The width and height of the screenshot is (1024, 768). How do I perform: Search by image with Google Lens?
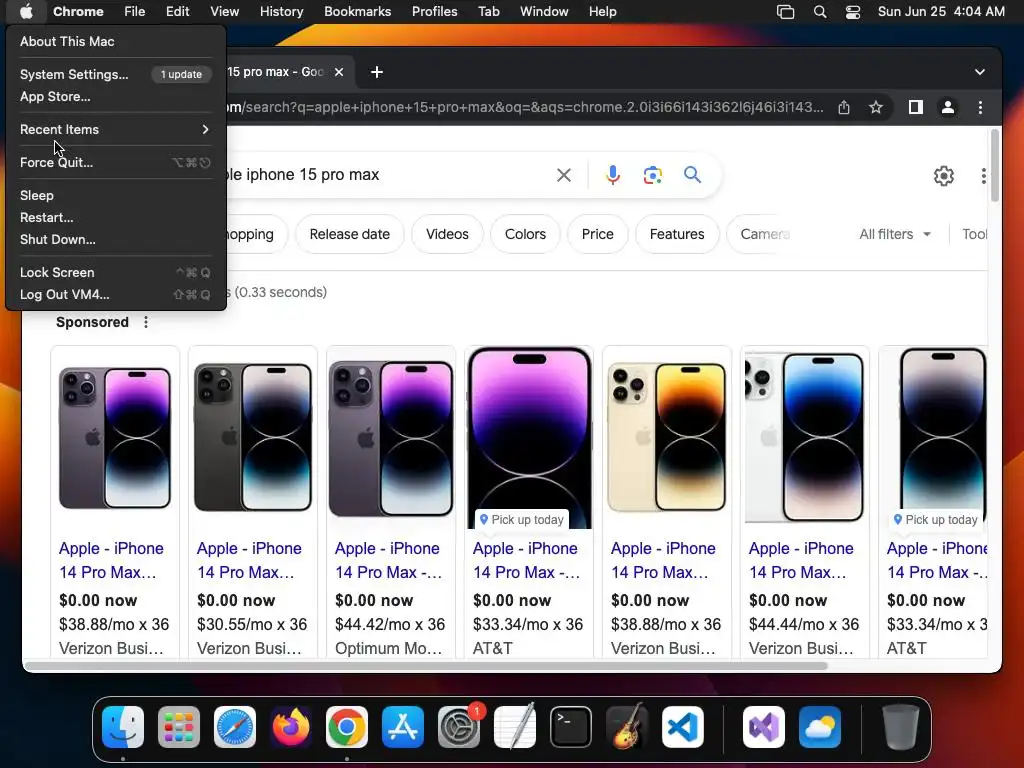(652, 175)
